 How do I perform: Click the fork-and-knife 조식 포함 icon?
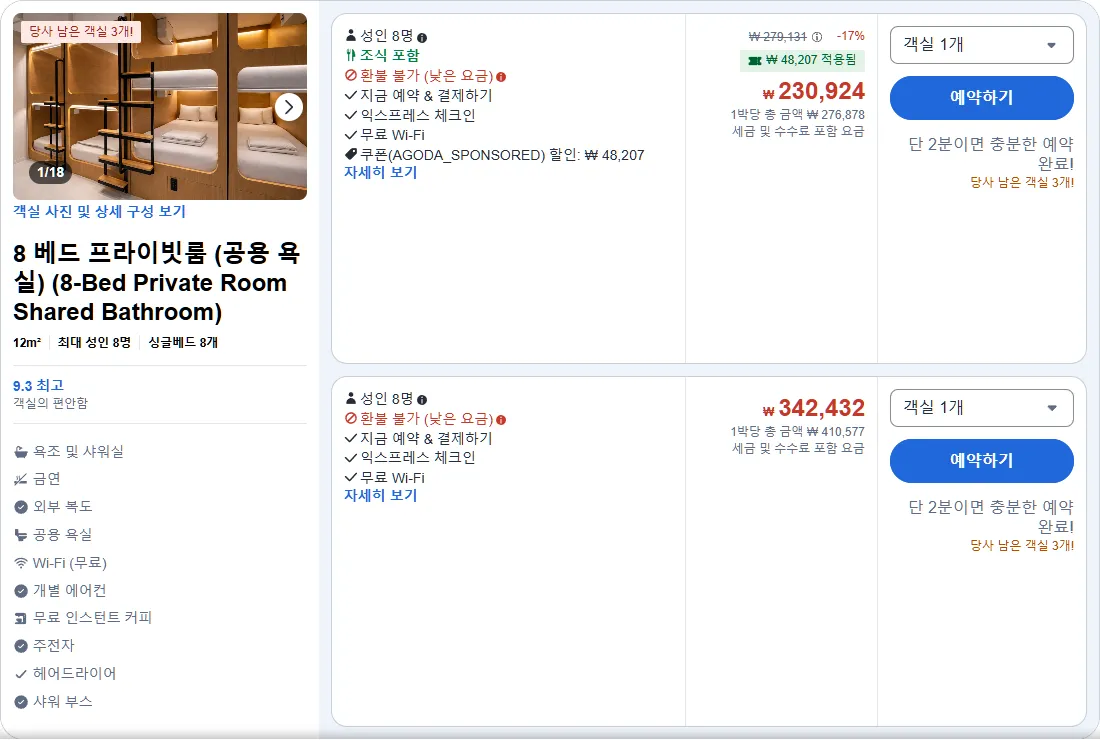[x=351, y=55]
